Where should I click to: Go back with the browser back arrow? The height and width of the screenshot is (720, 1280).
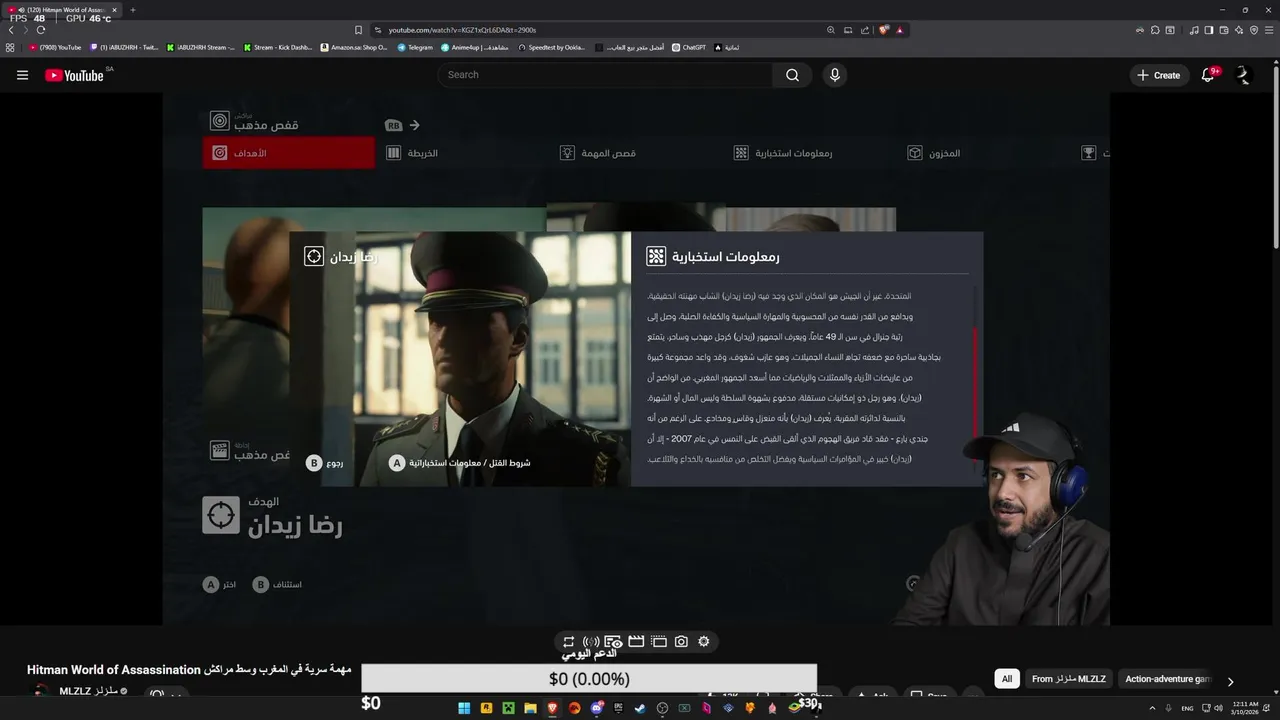coord(11,30)
